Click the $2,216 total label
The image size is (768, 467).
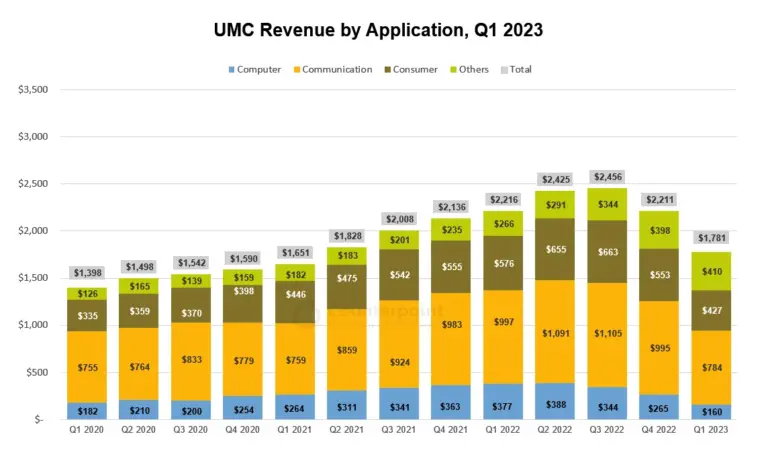coord(504,199)
